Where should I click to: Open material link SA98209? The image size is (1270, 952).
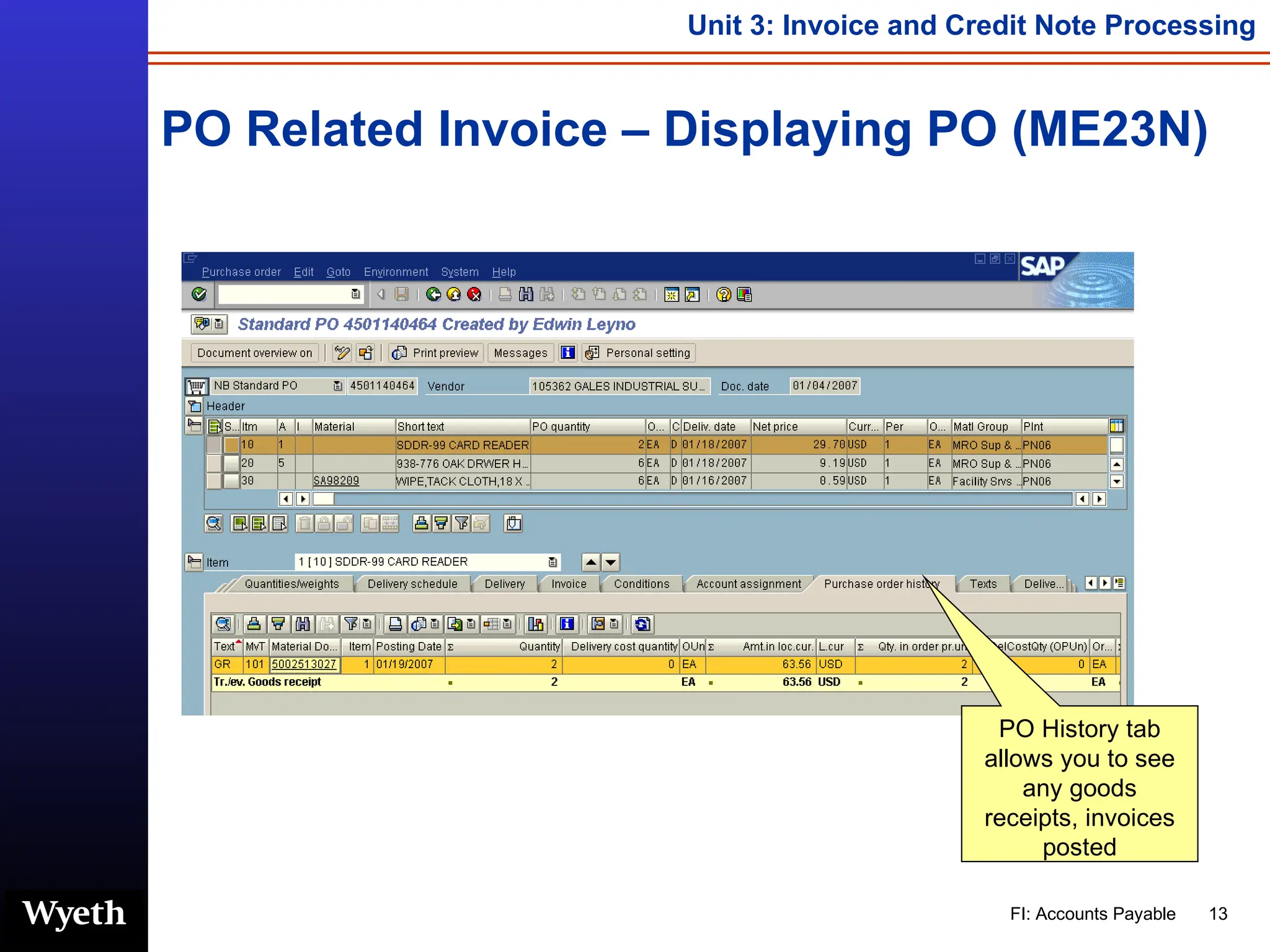point(336,481)
